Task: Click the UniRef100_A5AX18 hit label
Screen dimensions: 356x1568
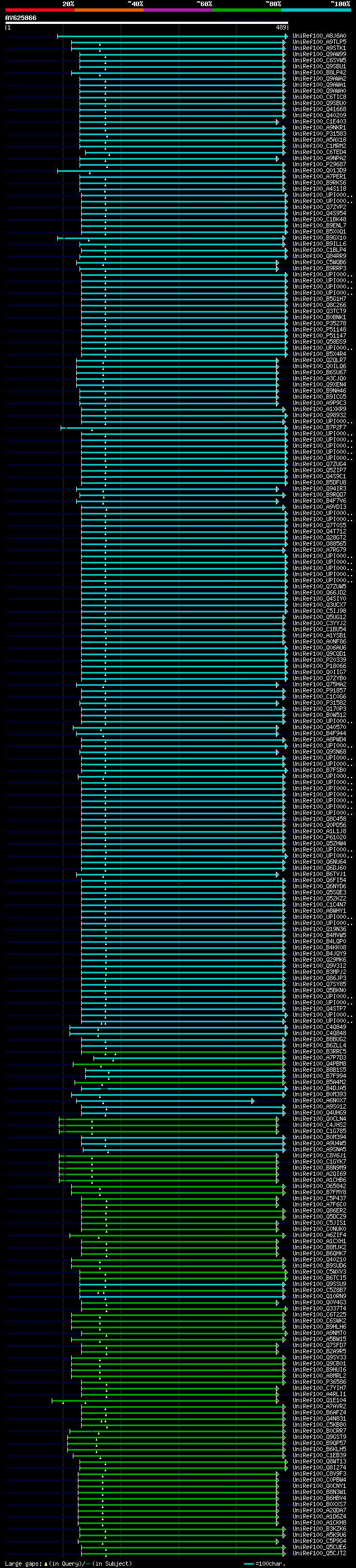Action: (319, 140)
